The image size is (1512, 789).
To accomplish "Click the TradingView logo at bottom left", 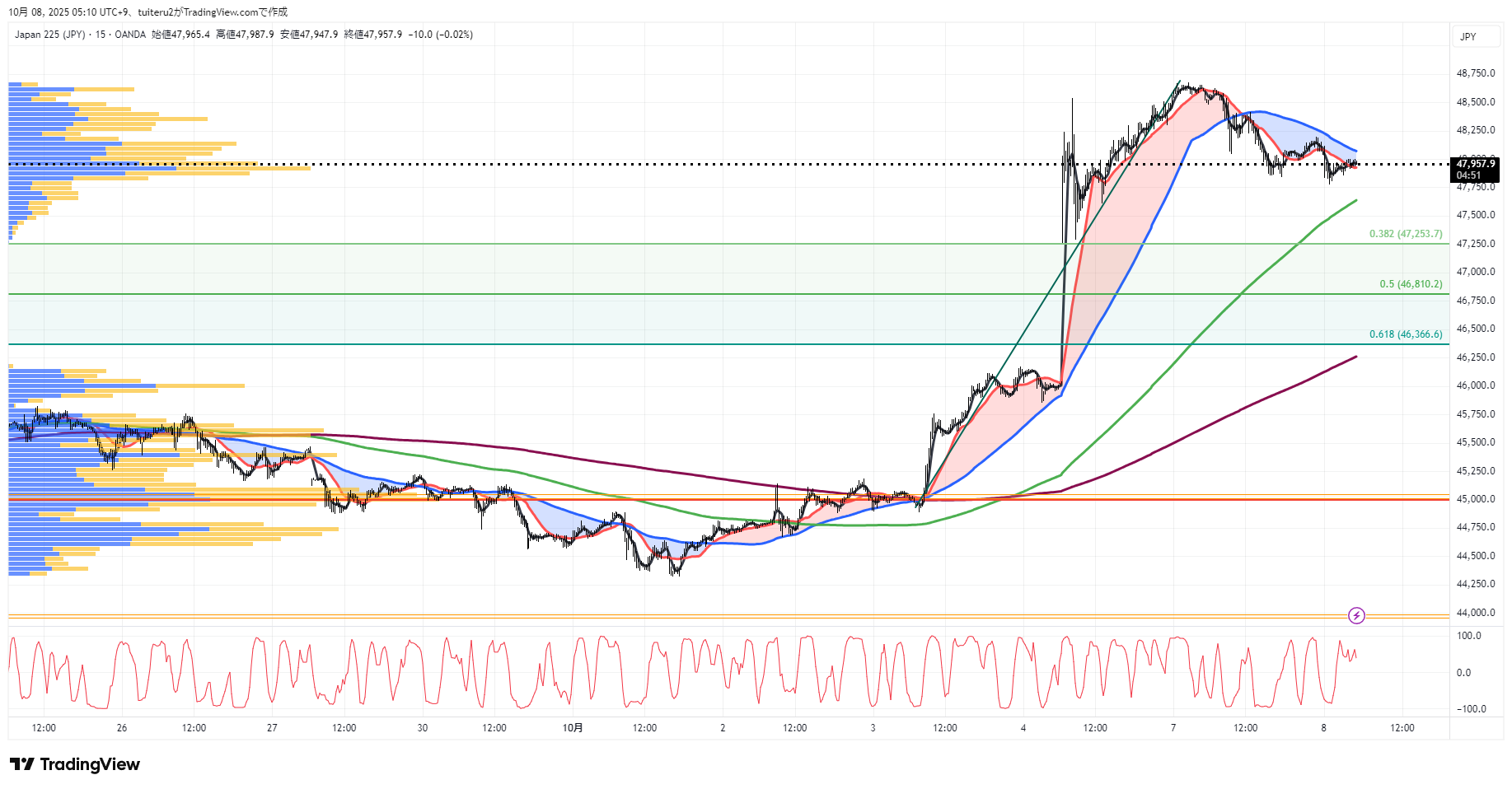I will [x=75, y=764].
